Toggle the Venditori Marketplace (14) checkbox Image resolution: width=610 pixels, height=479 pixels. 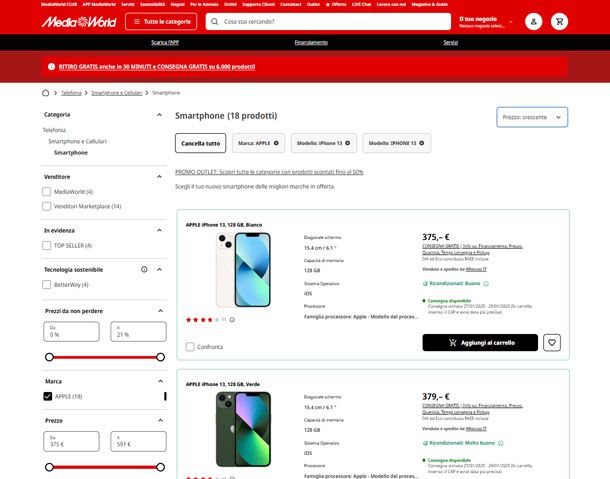click(46, 206)
